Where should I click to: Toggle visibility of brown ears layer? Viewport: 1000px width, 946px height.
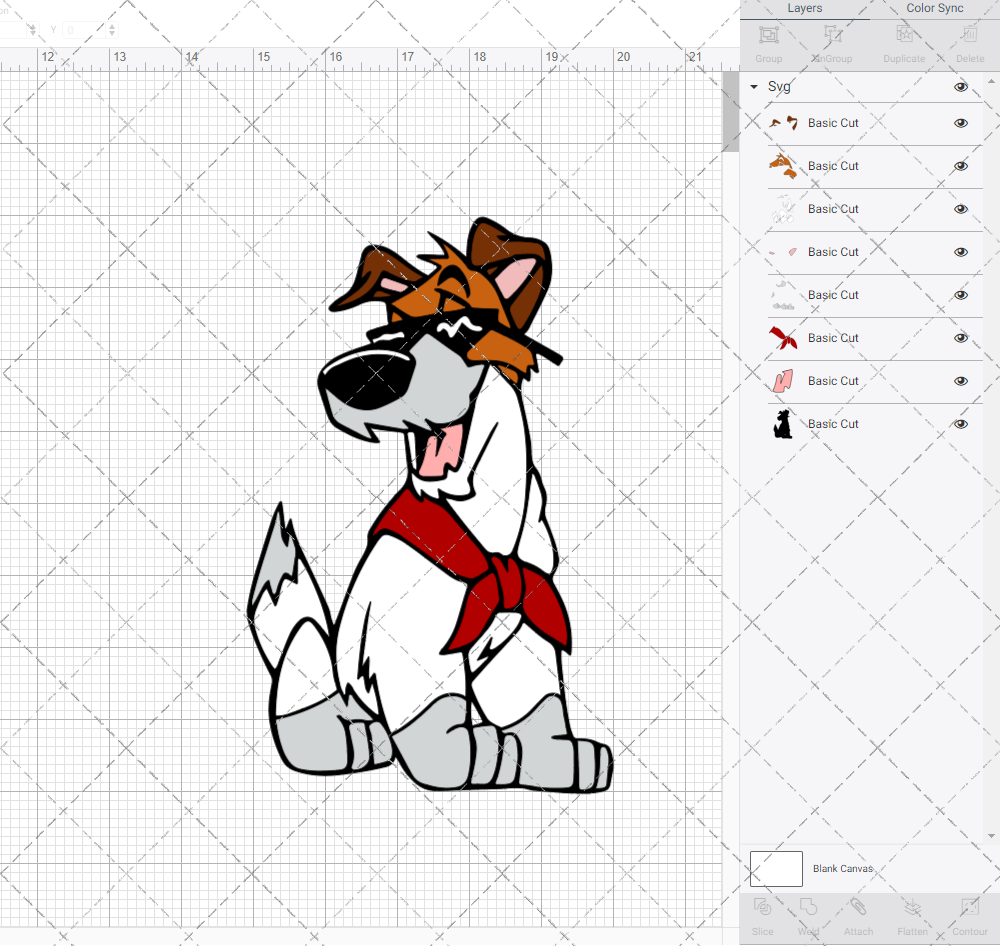point(960,123)
